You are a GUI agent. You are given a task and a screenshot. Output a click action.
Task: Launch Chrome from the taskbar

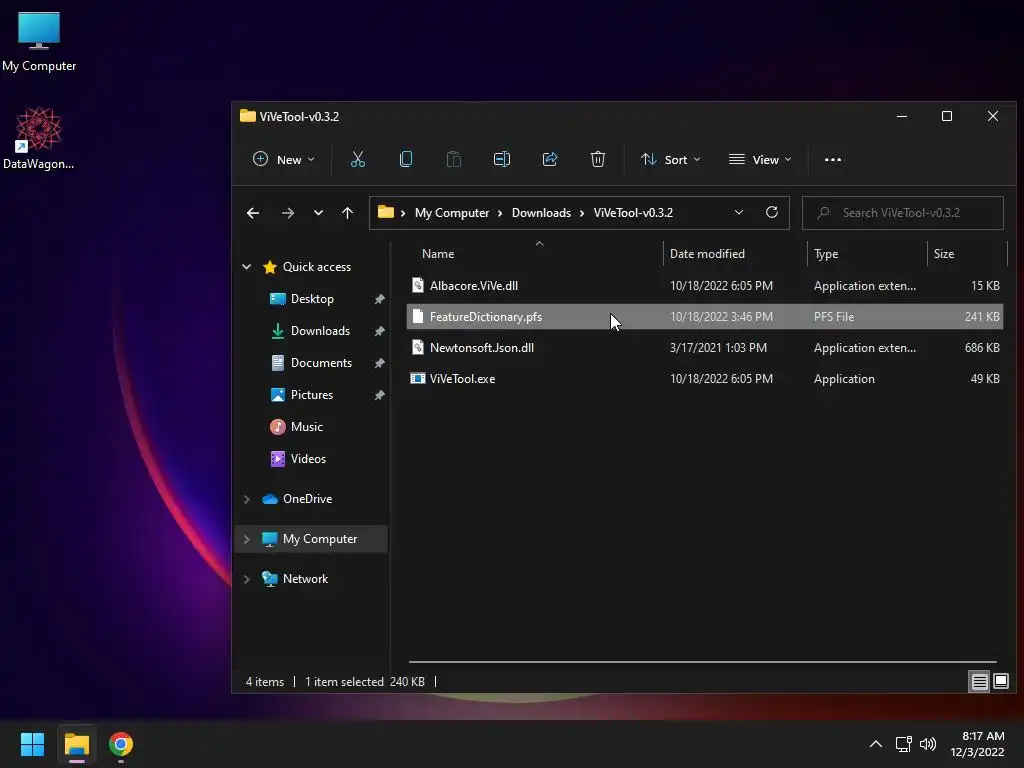[121, 744]
